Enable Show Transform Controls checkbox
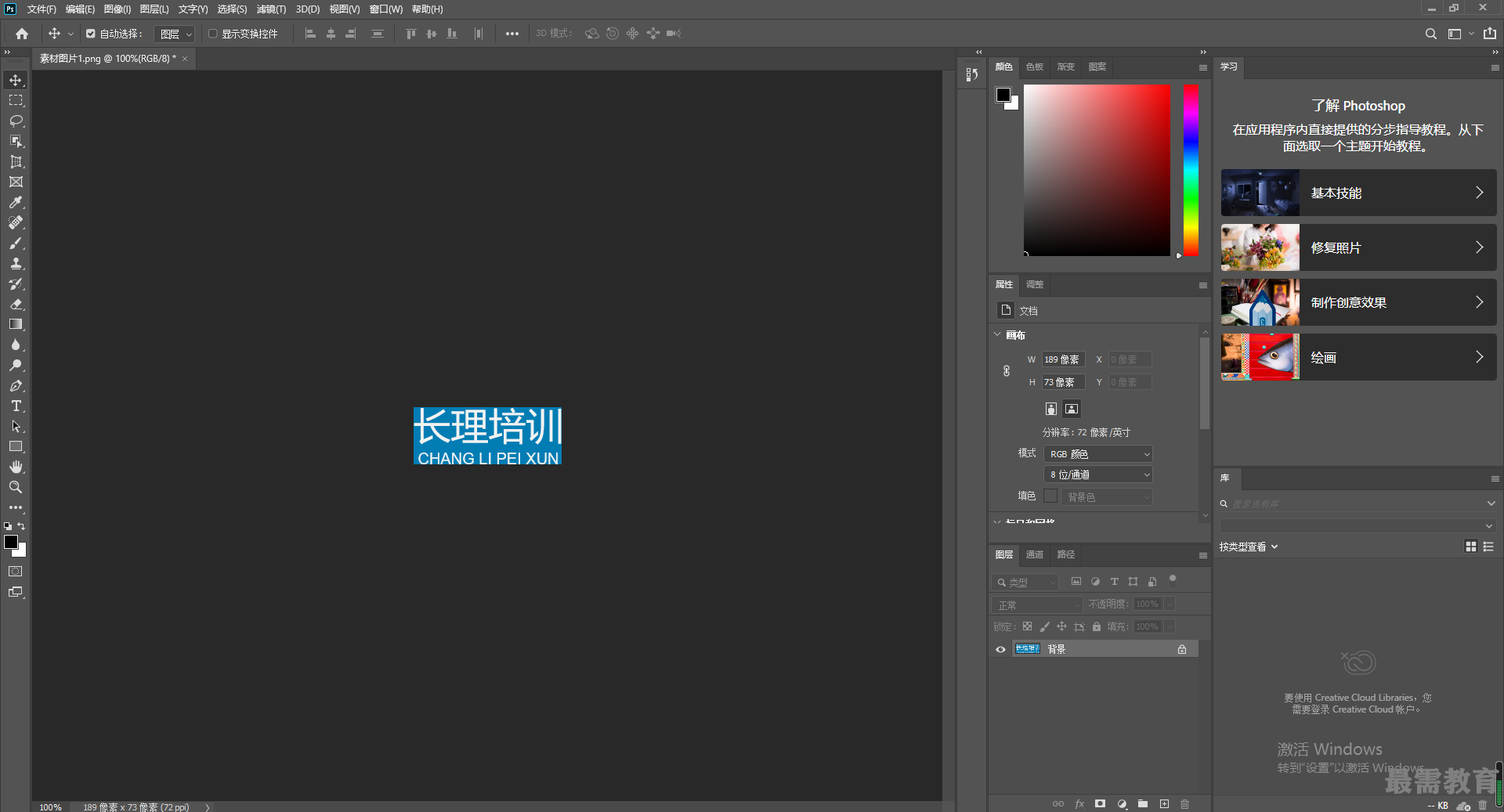 tap(212, 34)
